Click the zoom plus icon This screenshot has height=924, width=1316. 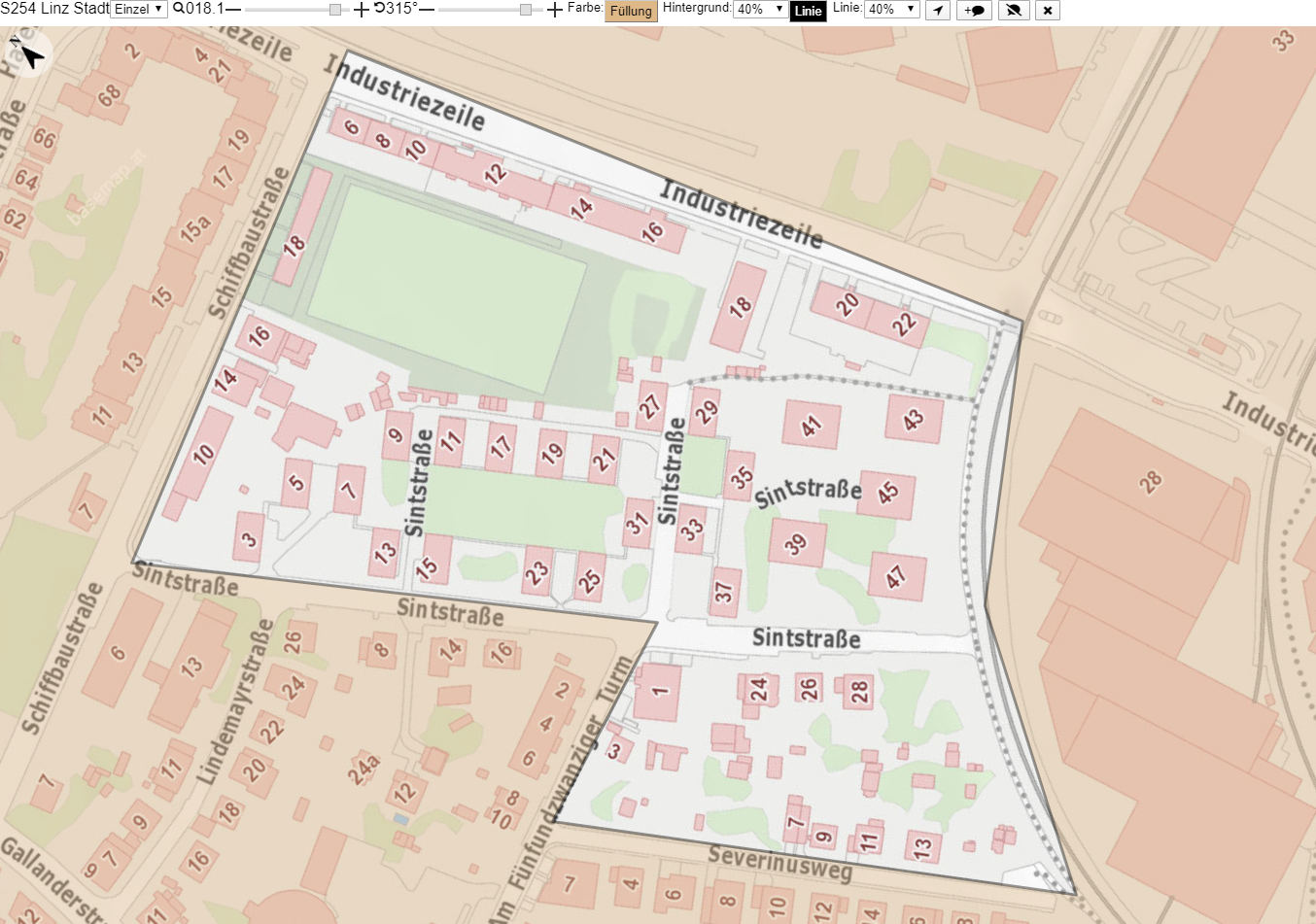362,10
